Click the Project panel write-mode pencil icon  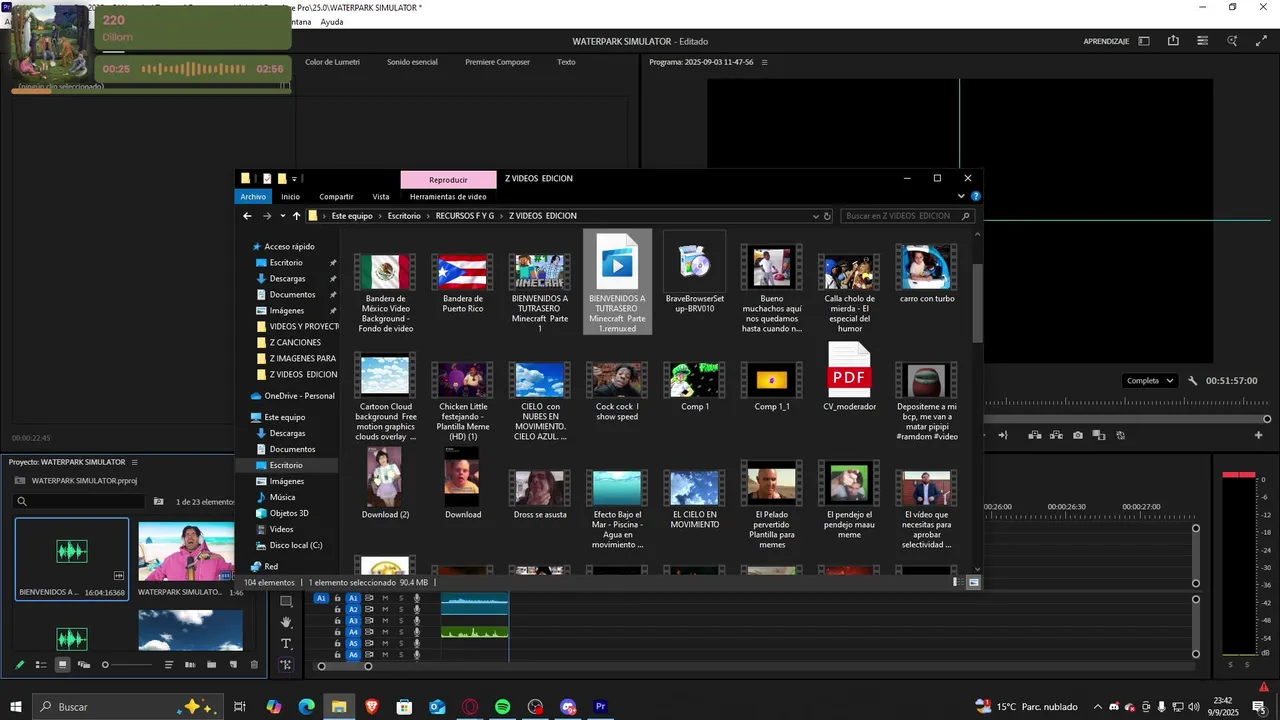pyautogui.click(x=19, y=665)
